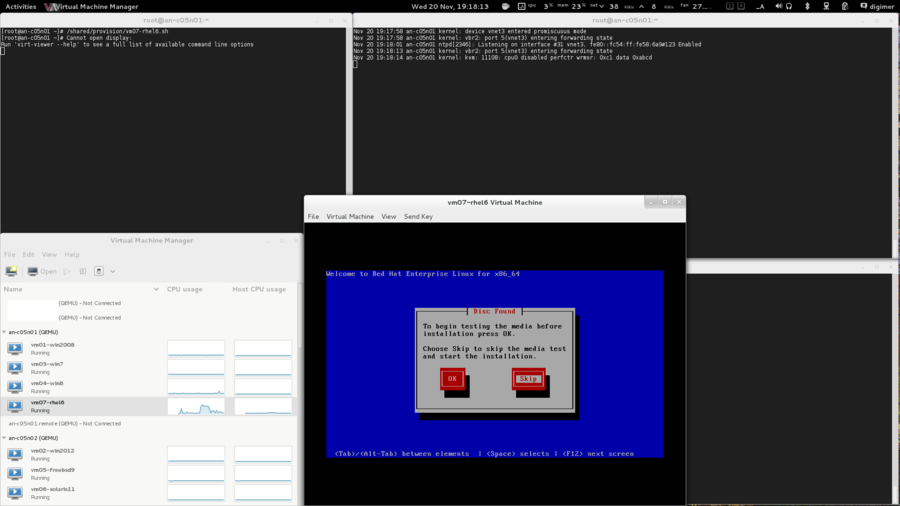Select the vm01-win2008 virtual machine row
900x506 pixels.
(149, 348)
